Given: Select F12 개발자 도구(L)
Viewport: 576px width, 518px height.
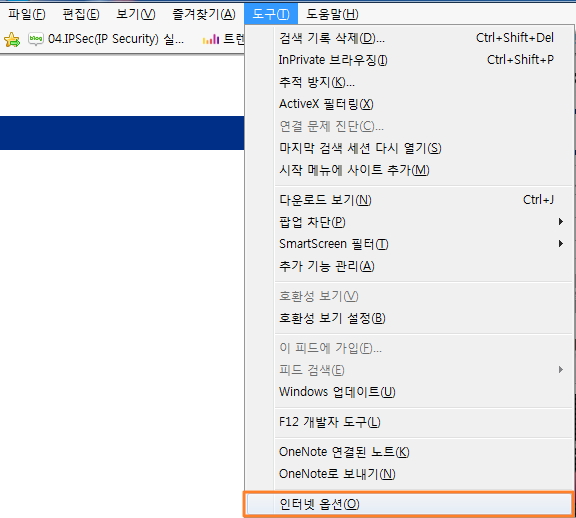Looking at the screenshot, I should [408, 422].
